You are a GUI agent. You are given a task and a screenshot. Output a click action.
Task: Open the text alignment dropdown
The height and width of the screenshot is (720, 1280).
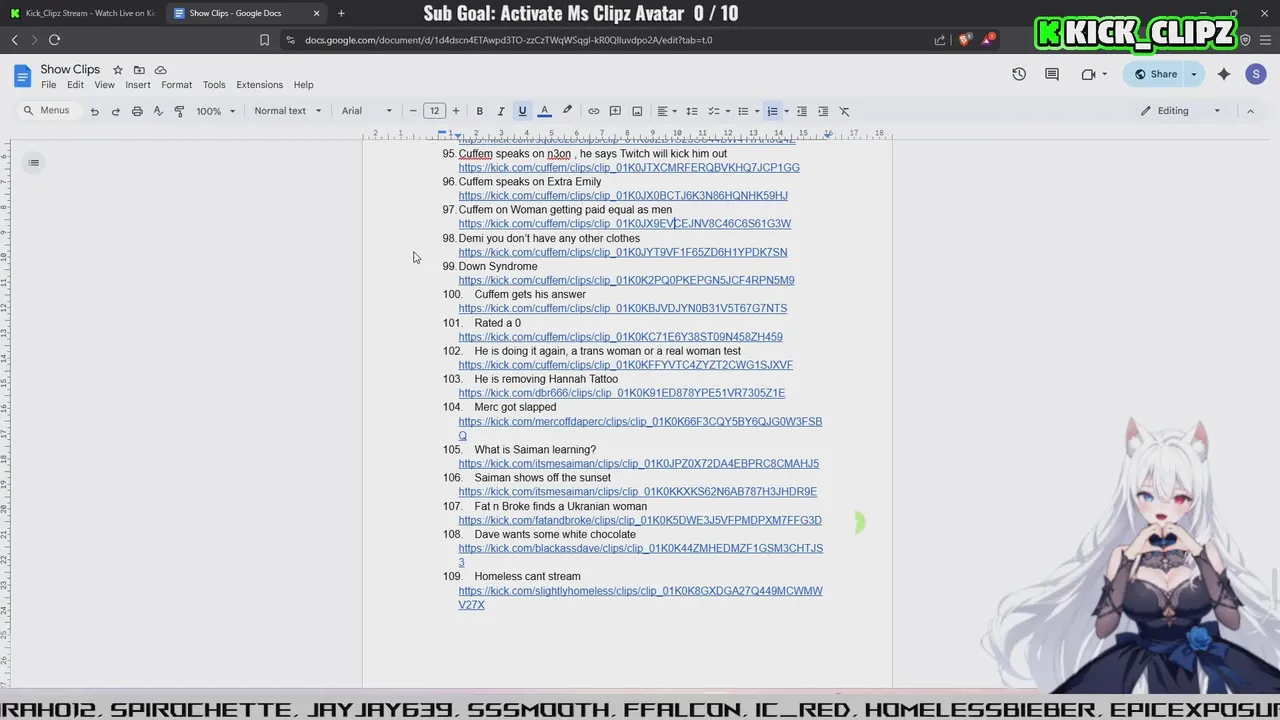tap(666, 111)
